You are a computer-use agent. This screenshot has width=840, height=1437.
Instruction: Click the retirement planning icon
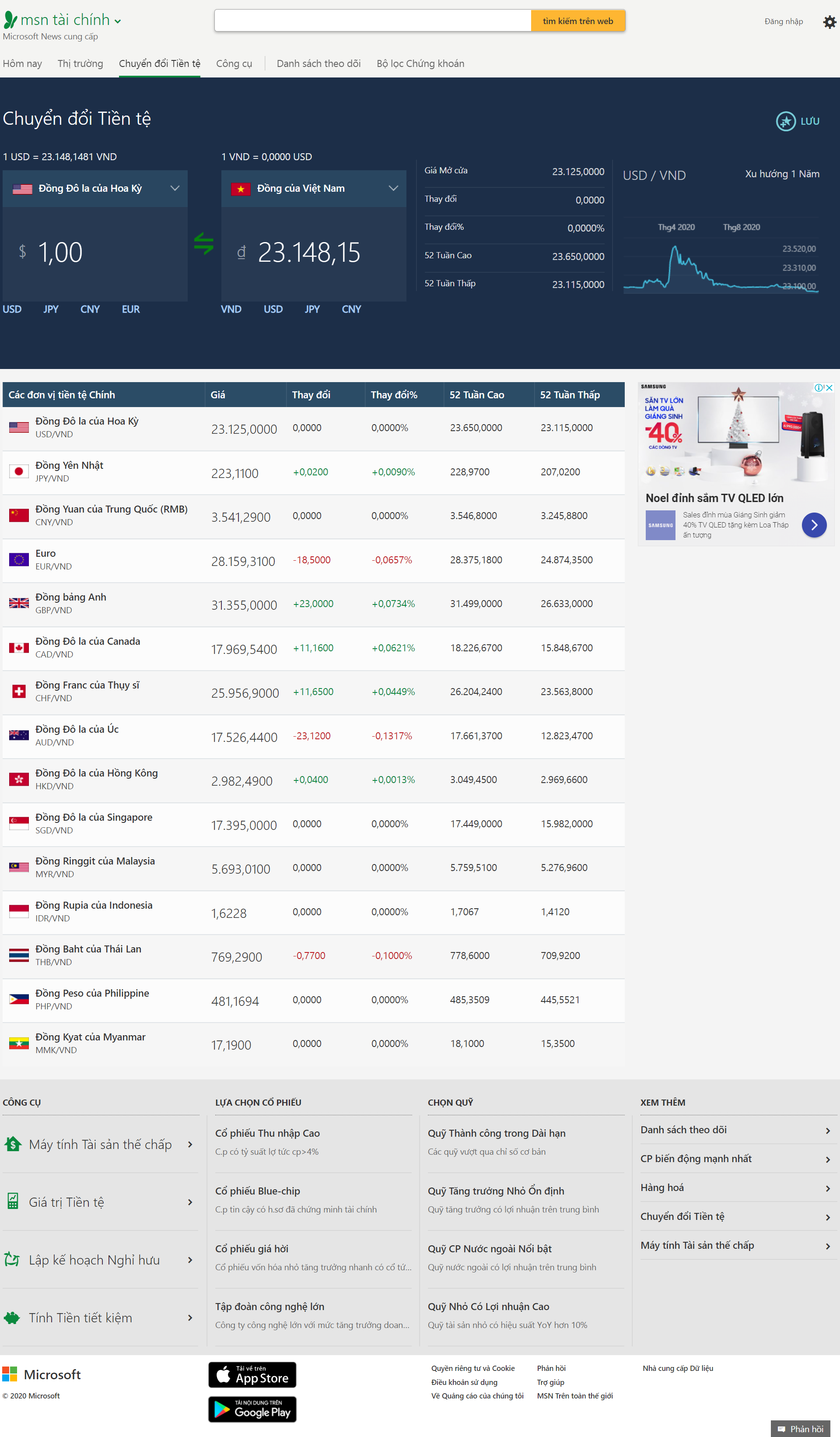tap(13, 1260)
